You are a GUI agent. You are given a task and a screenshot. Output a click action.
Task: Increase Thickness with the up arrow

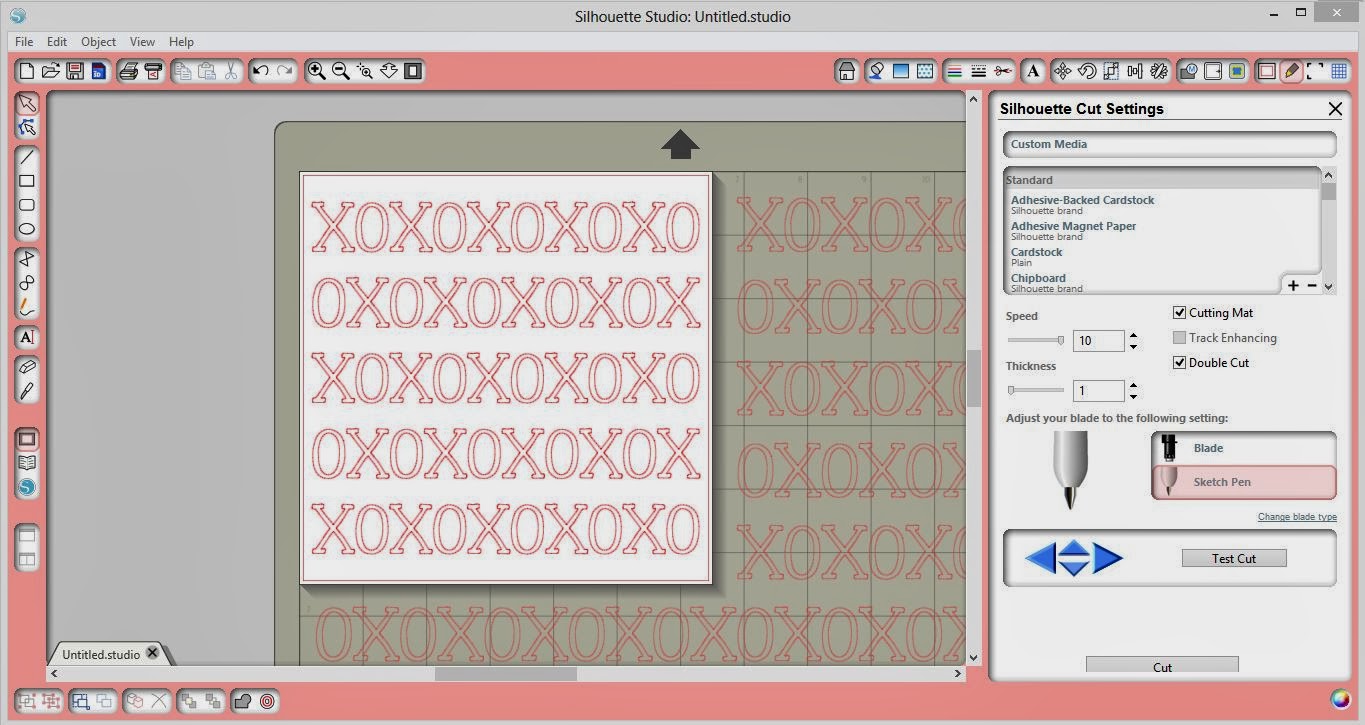[x=1133, y=385]
